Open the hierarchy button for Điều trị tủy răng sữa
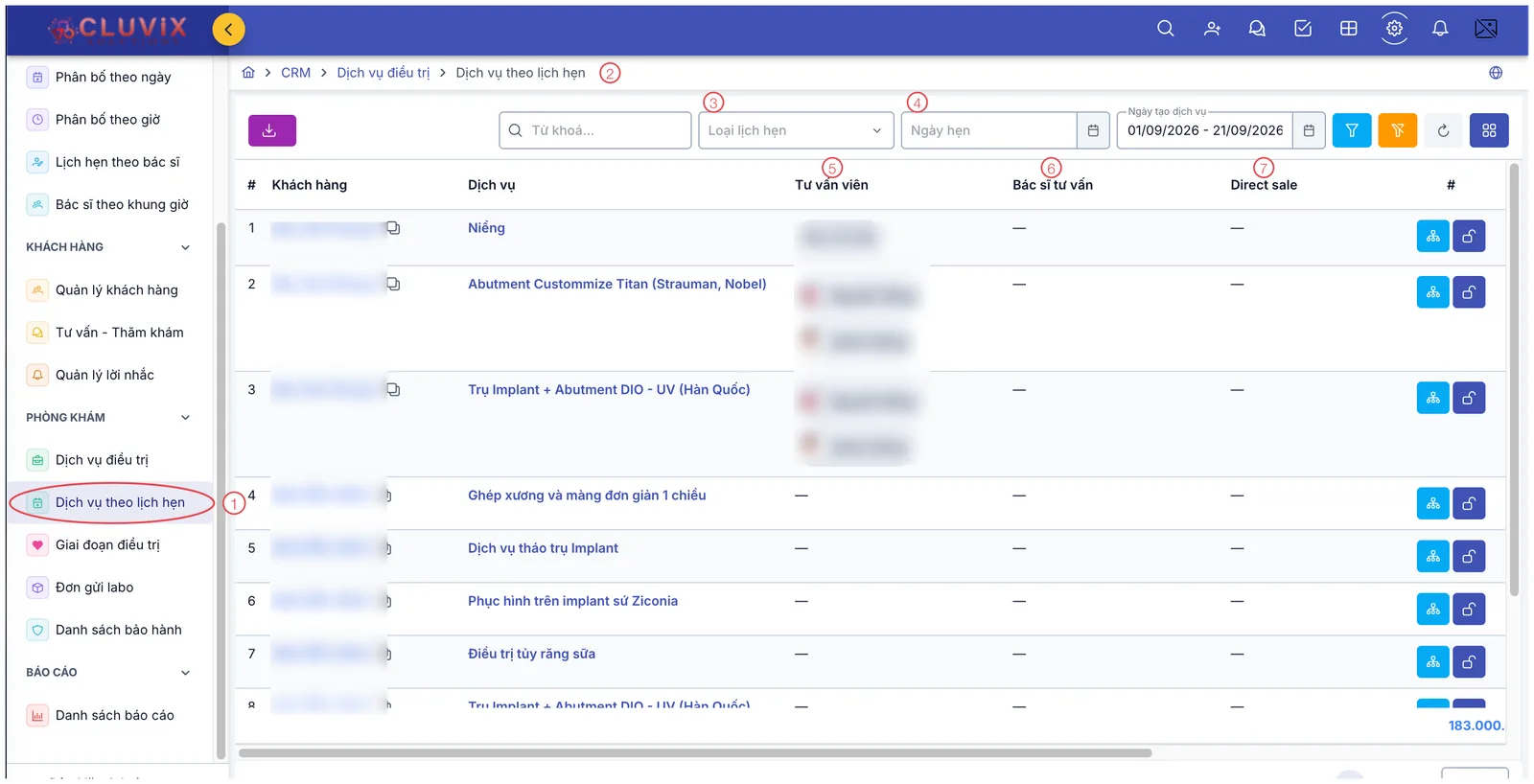 (x=1432, y=661)
